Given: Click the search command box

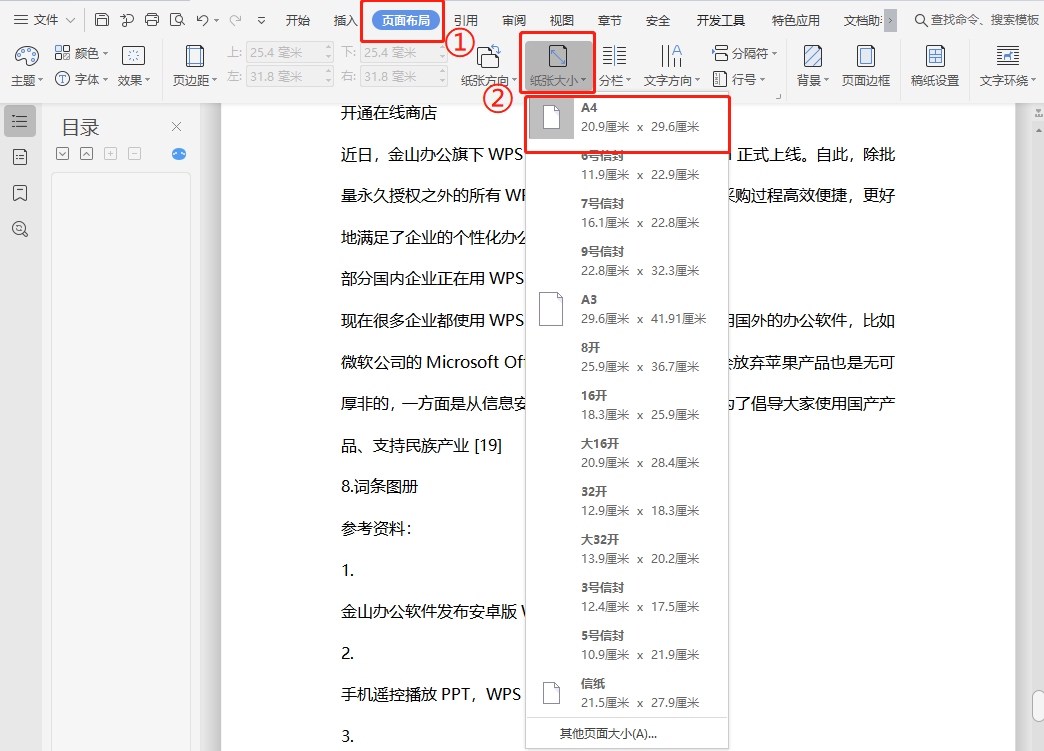Looking at the screenshot, I should tap(976, 20).
